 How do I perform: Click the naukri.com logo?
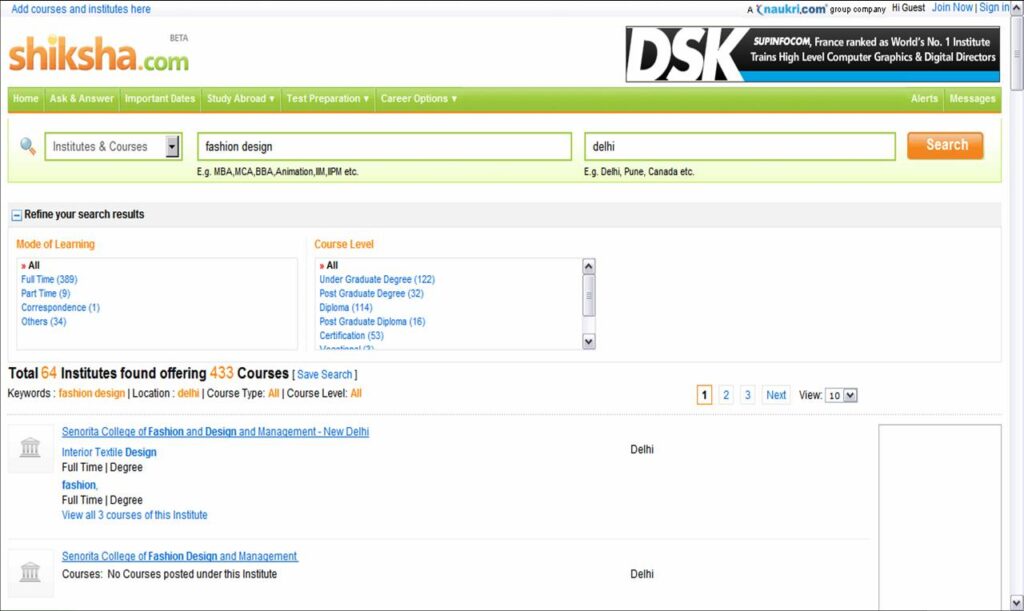(791, 9)
